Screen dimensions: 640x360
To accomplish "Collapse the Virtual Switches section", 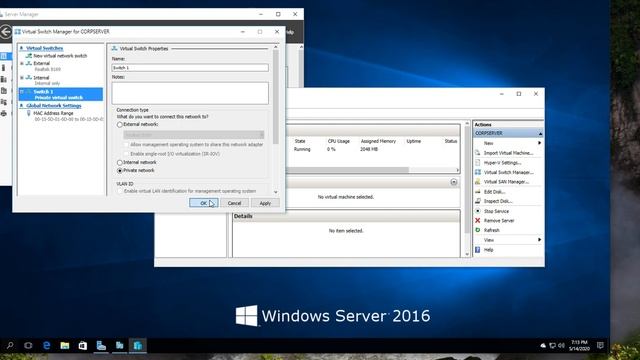I will (x=22, y=48).
